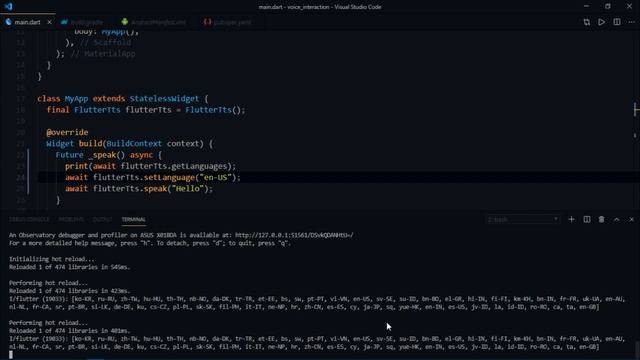Open the VS Code logo application menu

9,7
